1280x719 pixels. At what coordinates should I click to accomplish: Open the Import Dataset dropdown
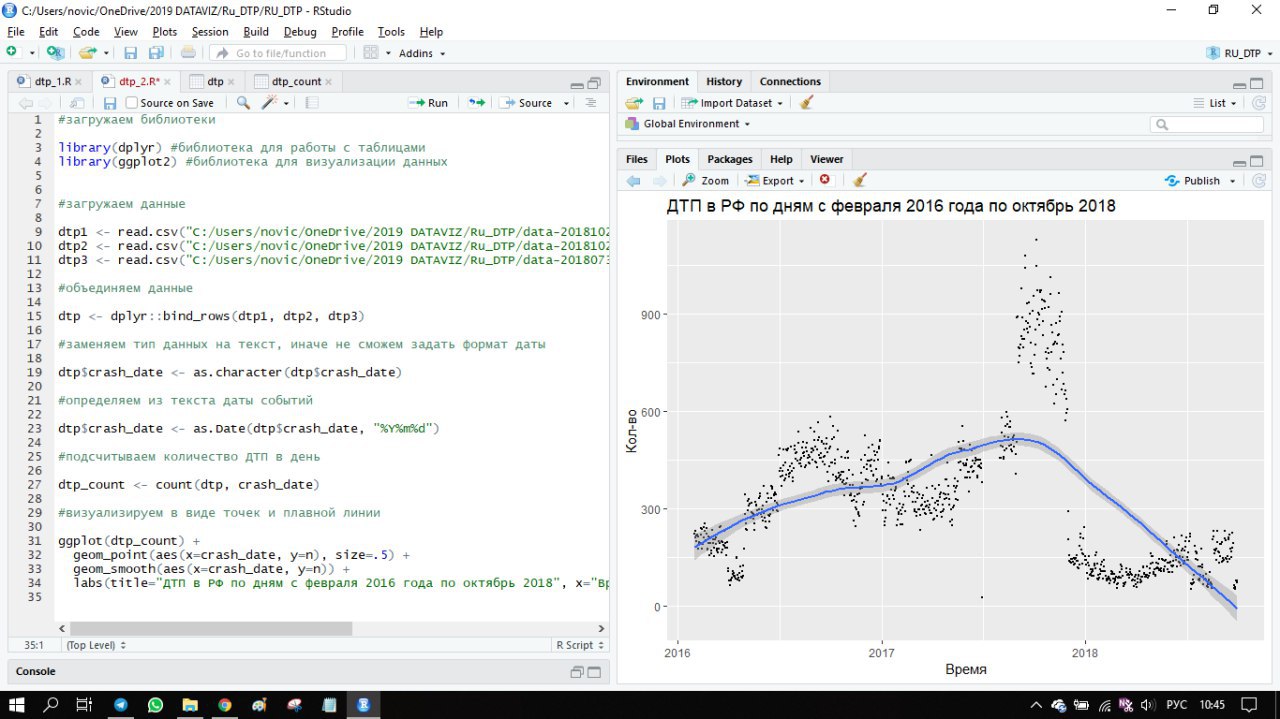coord(732,103)
